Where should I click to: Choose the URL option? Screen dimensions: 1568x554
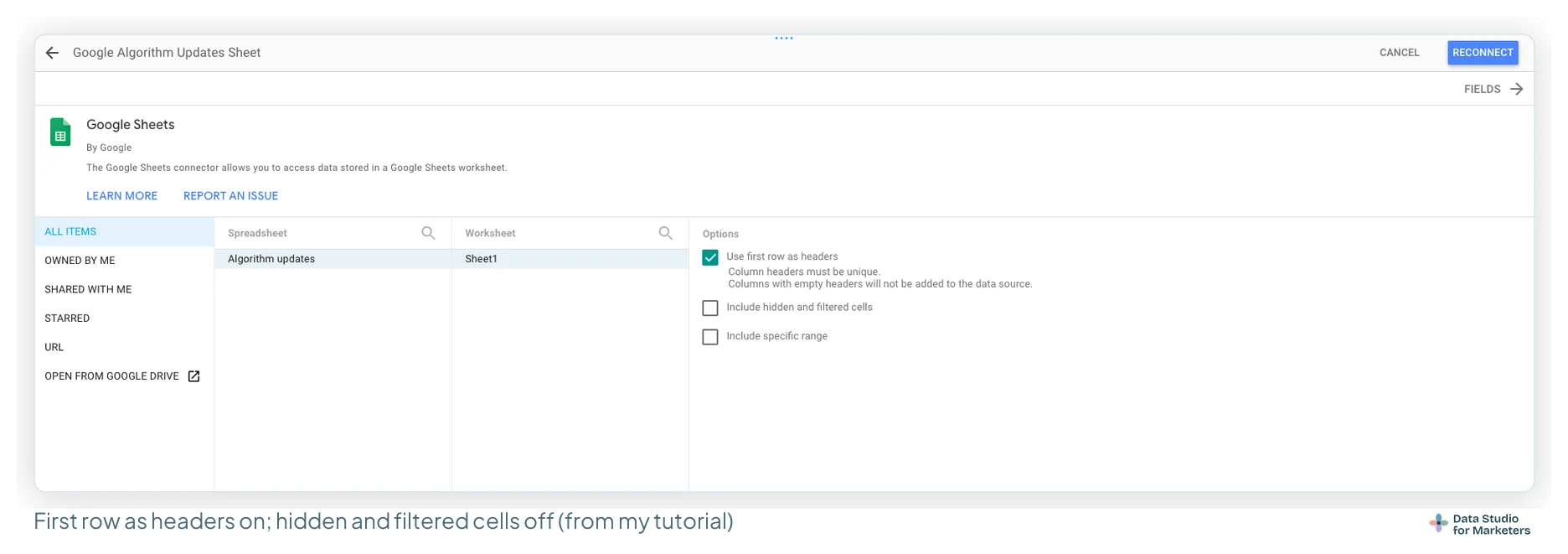point(124,347)
